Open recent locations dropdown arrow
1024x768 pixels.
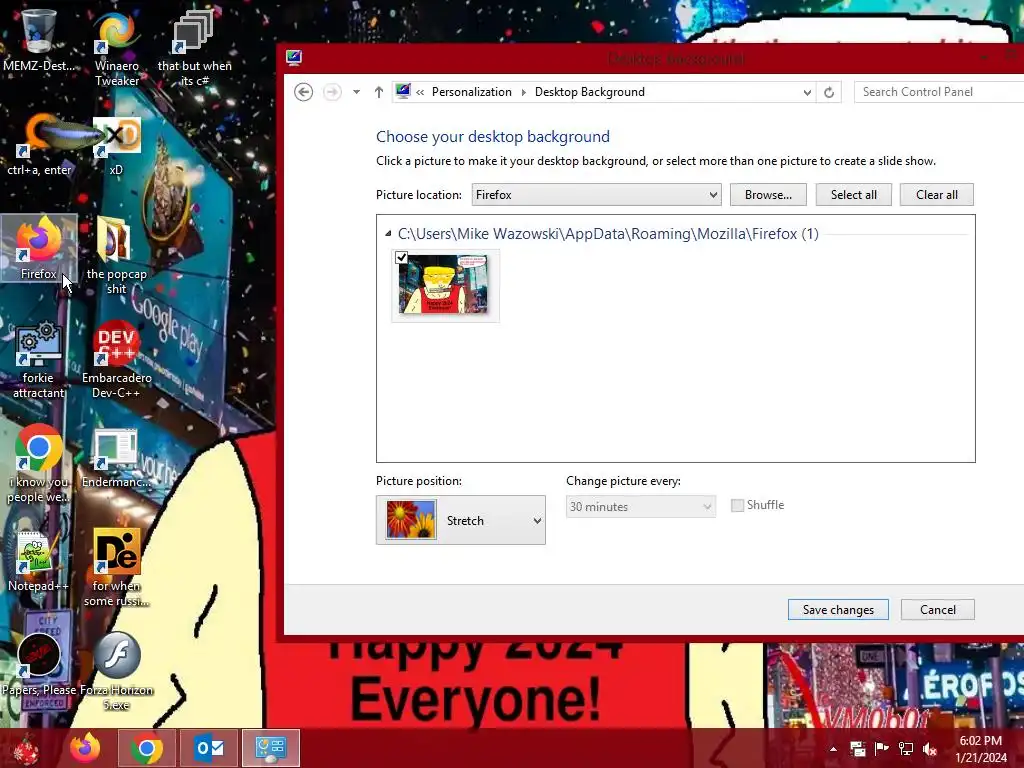point(357,92)
